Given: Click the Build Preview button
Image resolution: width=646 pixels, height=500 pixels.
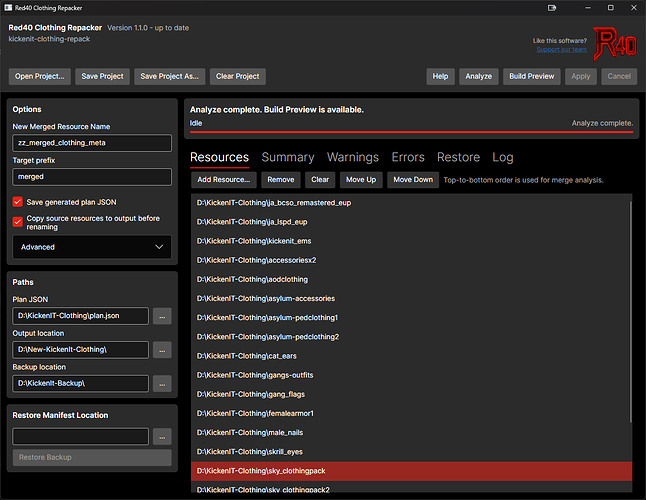Looking at the screenshot, I should point(531,77).
